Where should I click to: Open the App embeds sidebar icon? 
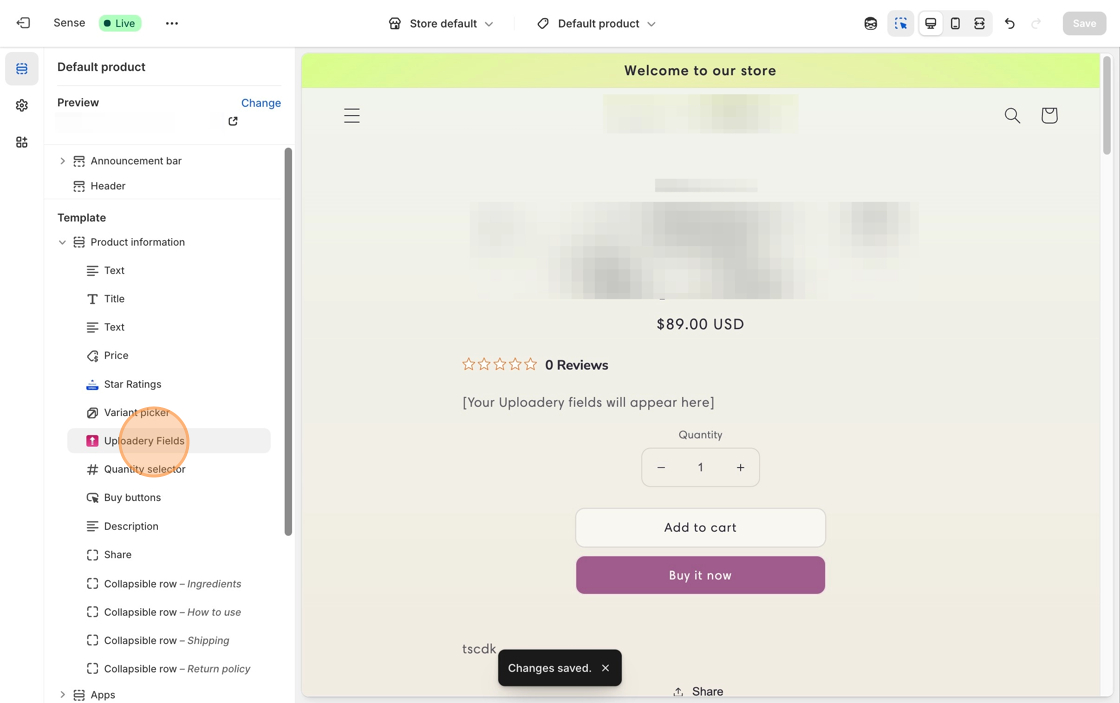(22, 143)
